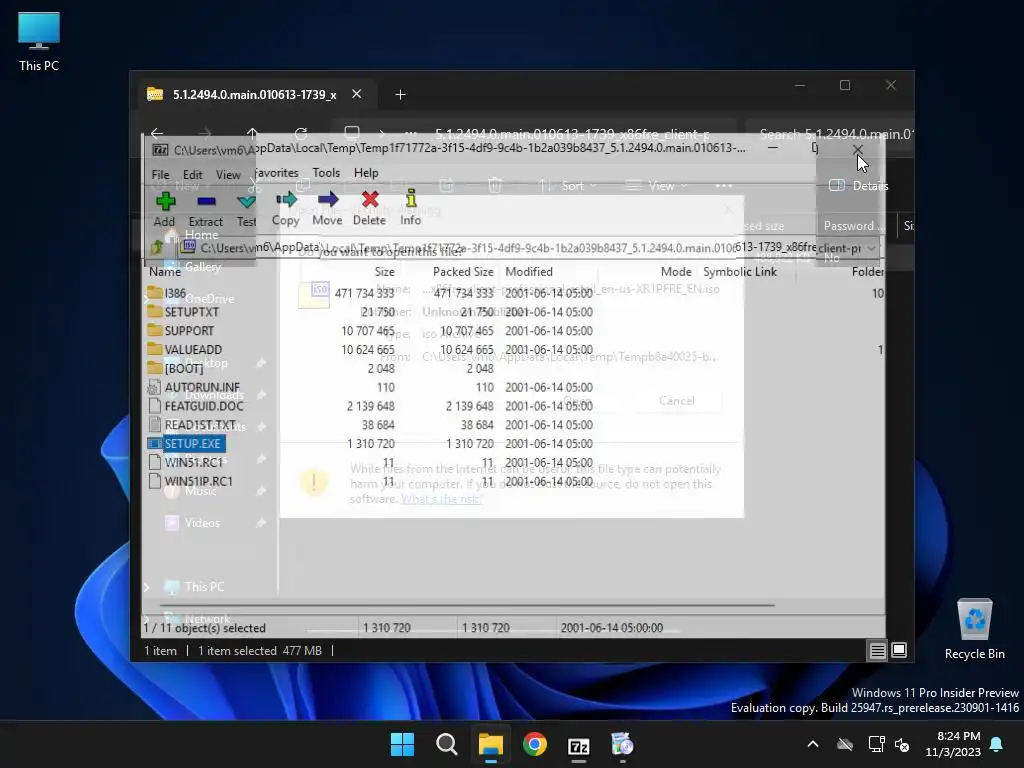1024x768 pixels.
Task: Close the Explorer tab 5.1.2494.0.main
Action: click(357, 94)
